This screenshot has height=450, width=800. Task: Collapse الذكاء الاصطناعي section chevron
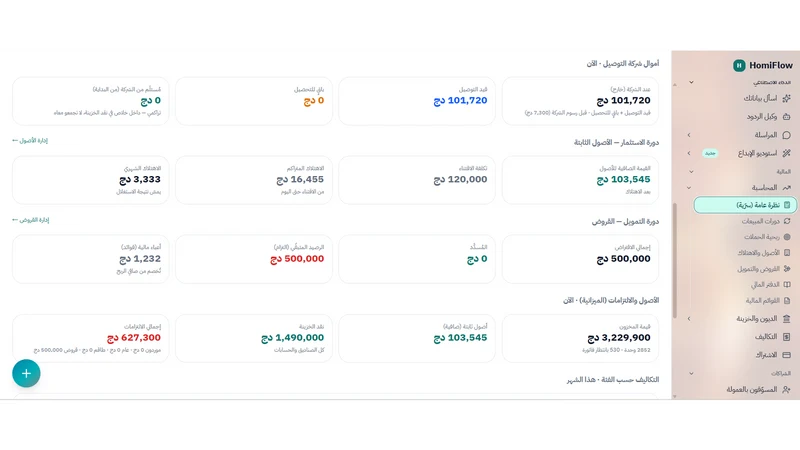[691, 82]
